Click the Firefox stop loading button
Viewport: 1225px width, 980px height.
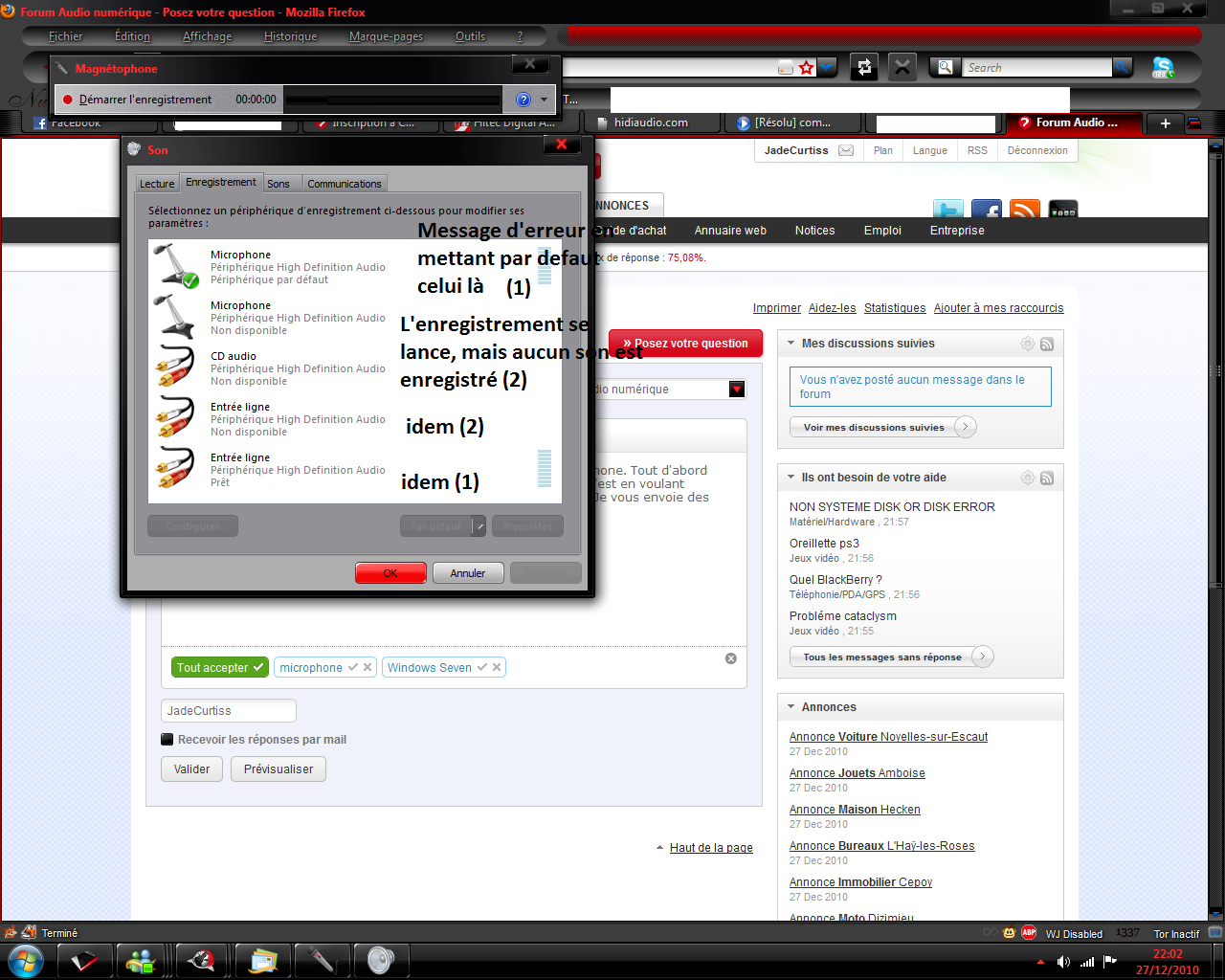tap(902, 67)
